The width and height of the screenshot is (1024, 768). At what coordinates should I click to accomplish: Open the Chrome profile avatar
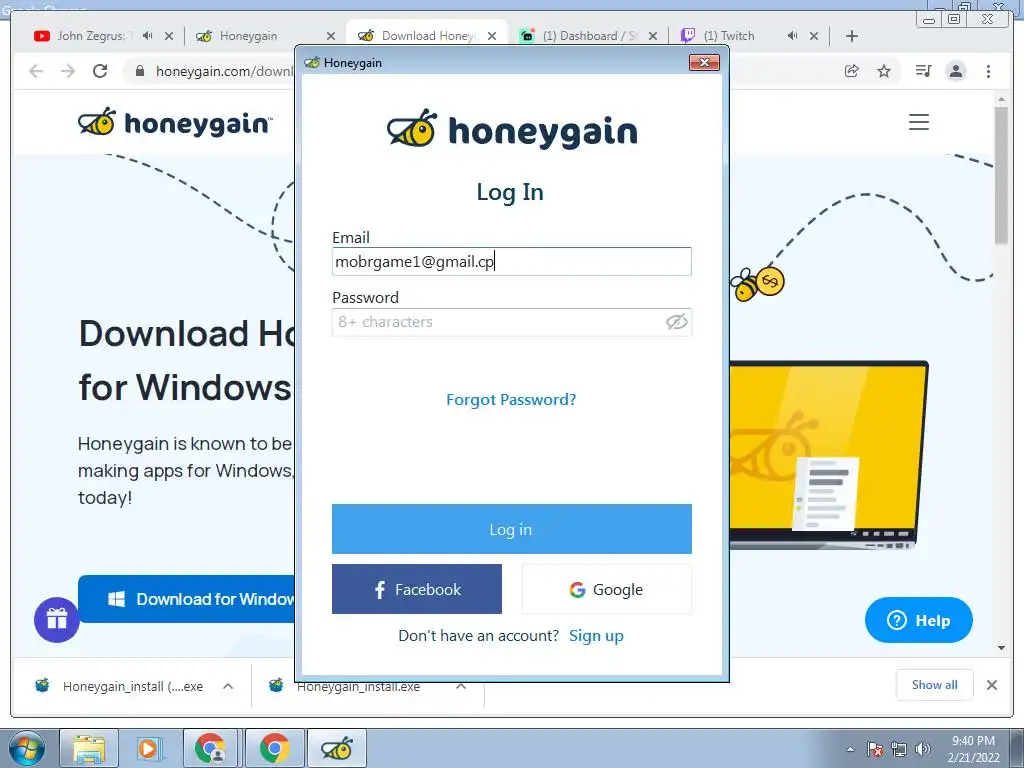tap(956, 71)
